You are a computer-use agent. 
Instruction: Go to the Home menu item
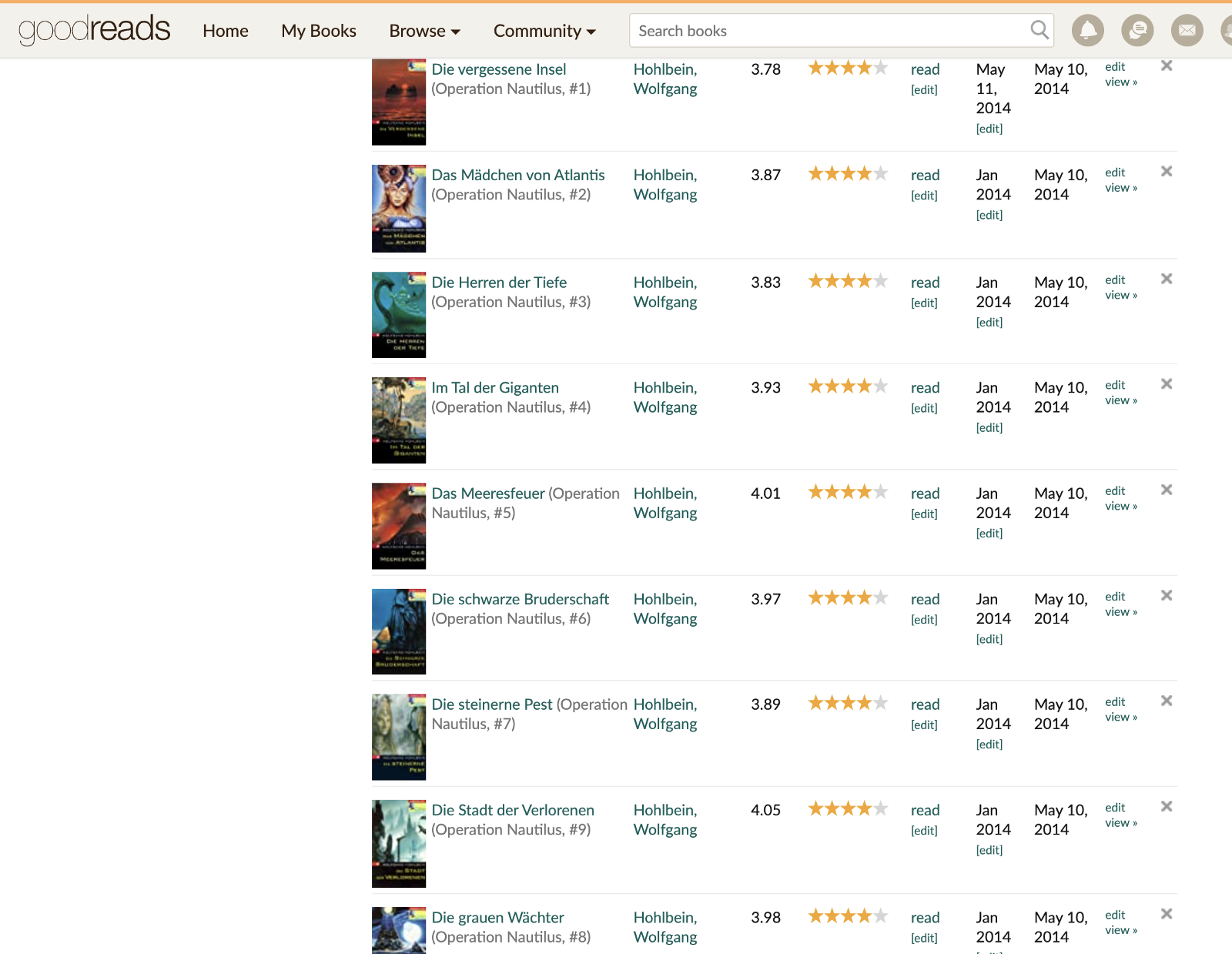(x=226, y=31)
